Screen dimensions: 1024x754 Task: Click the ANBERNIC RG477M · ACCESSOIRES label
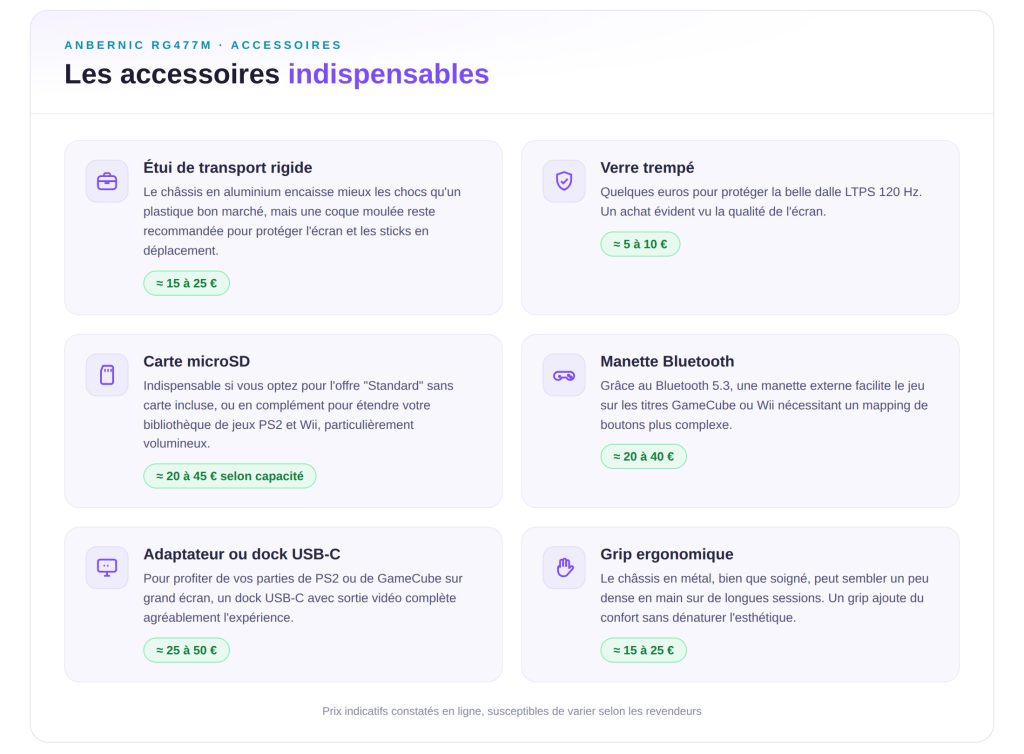pos(203,45)
